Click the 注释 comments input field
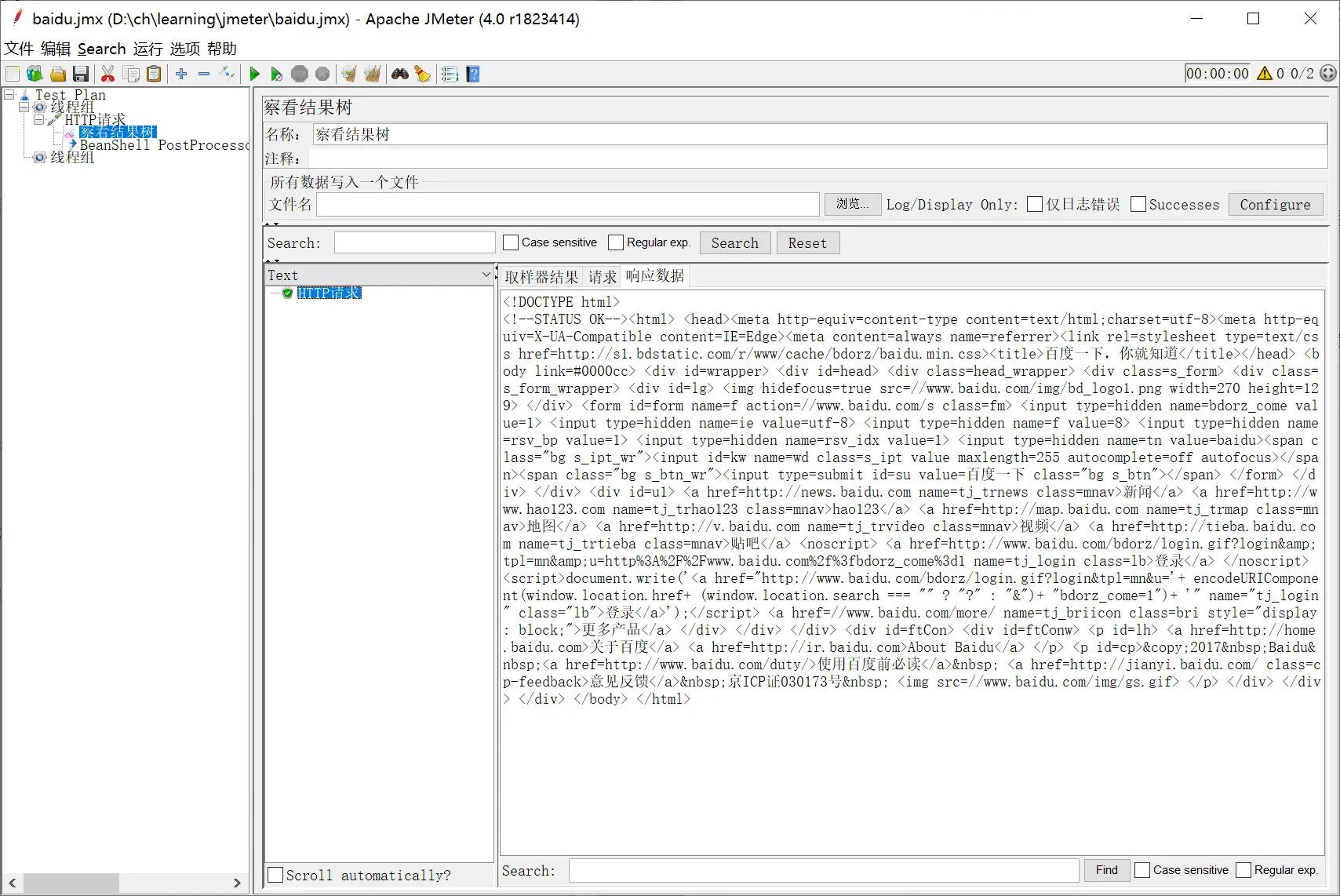Viewport: 1340px width, 896px height. pos(817,158)
